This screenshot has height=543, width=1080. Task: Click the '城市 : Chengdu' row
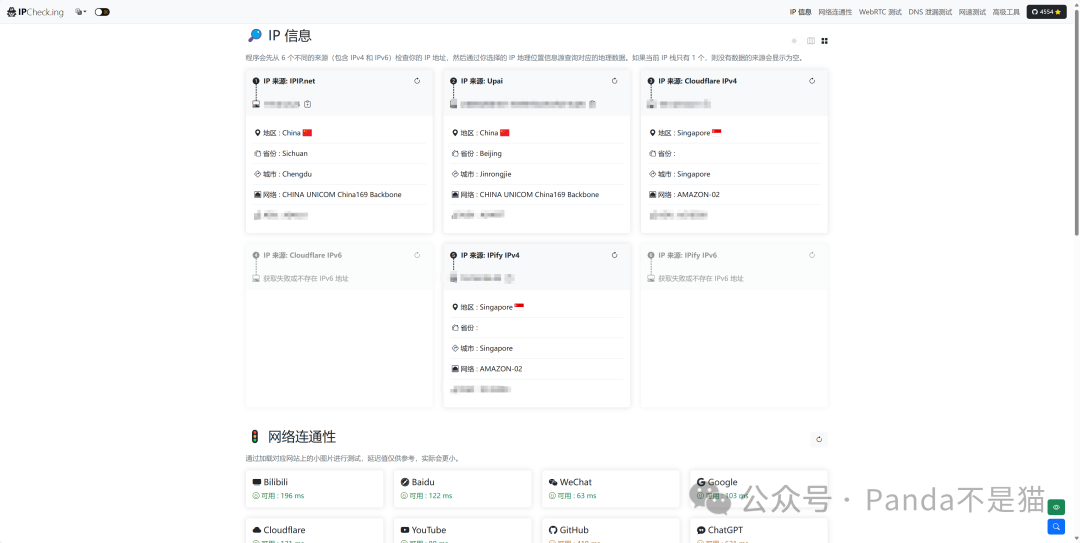pyautogui.click(x=340, y=174)
